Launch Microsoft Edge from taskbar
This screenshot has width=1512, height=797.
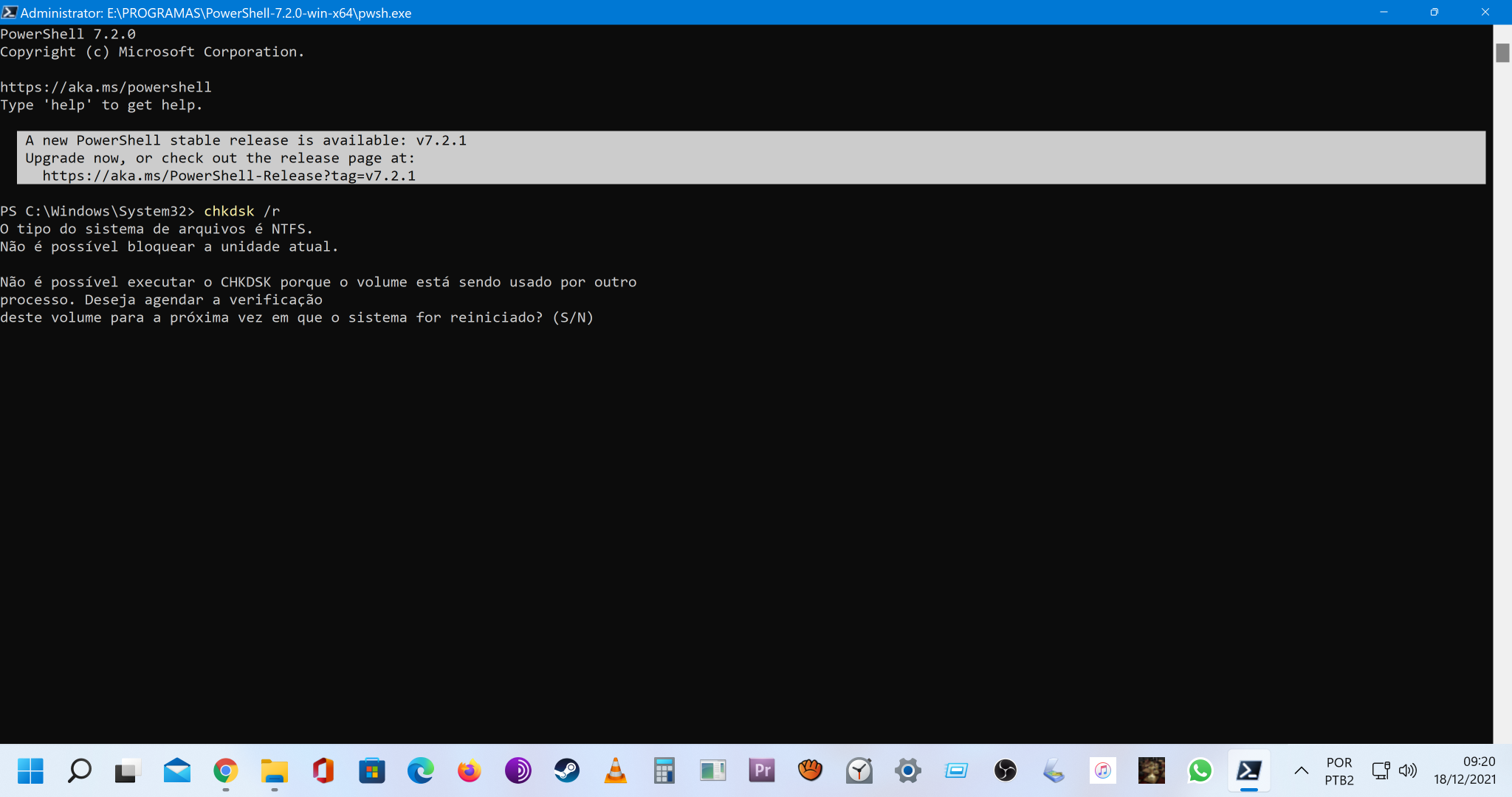(x=420, y=771)
